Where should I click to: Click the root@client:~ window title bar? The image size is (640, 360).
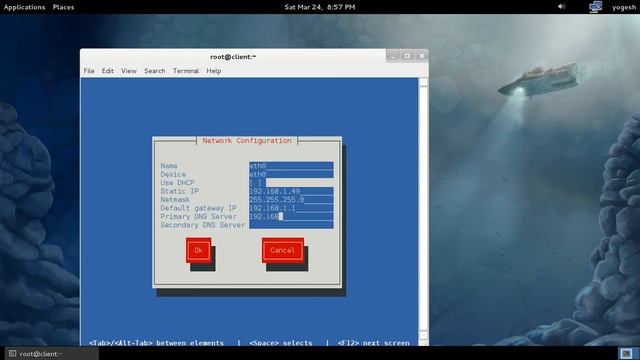[233, 57]
